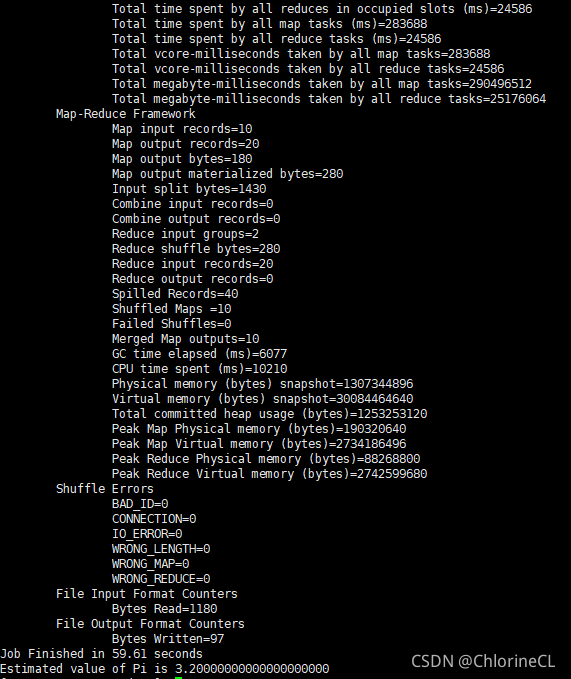This screenshot has height=679, width=571.
Task: Click the 'File Input Format Counters' heading
Action: point(147,594)
